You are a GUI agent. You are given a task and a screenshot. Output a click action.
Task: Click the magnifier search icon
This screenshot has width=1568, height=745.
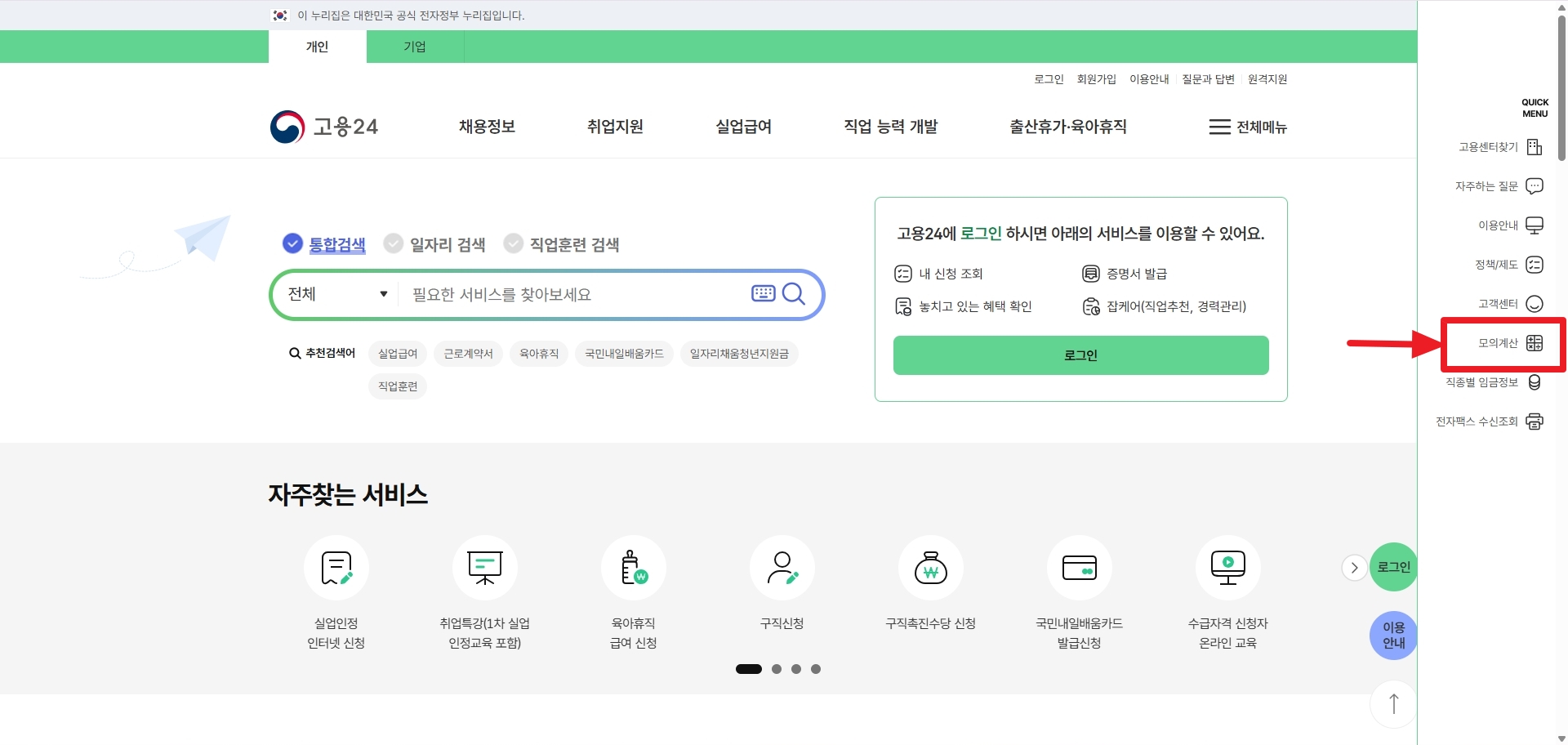pyautogui.click(x=794, y=293)
